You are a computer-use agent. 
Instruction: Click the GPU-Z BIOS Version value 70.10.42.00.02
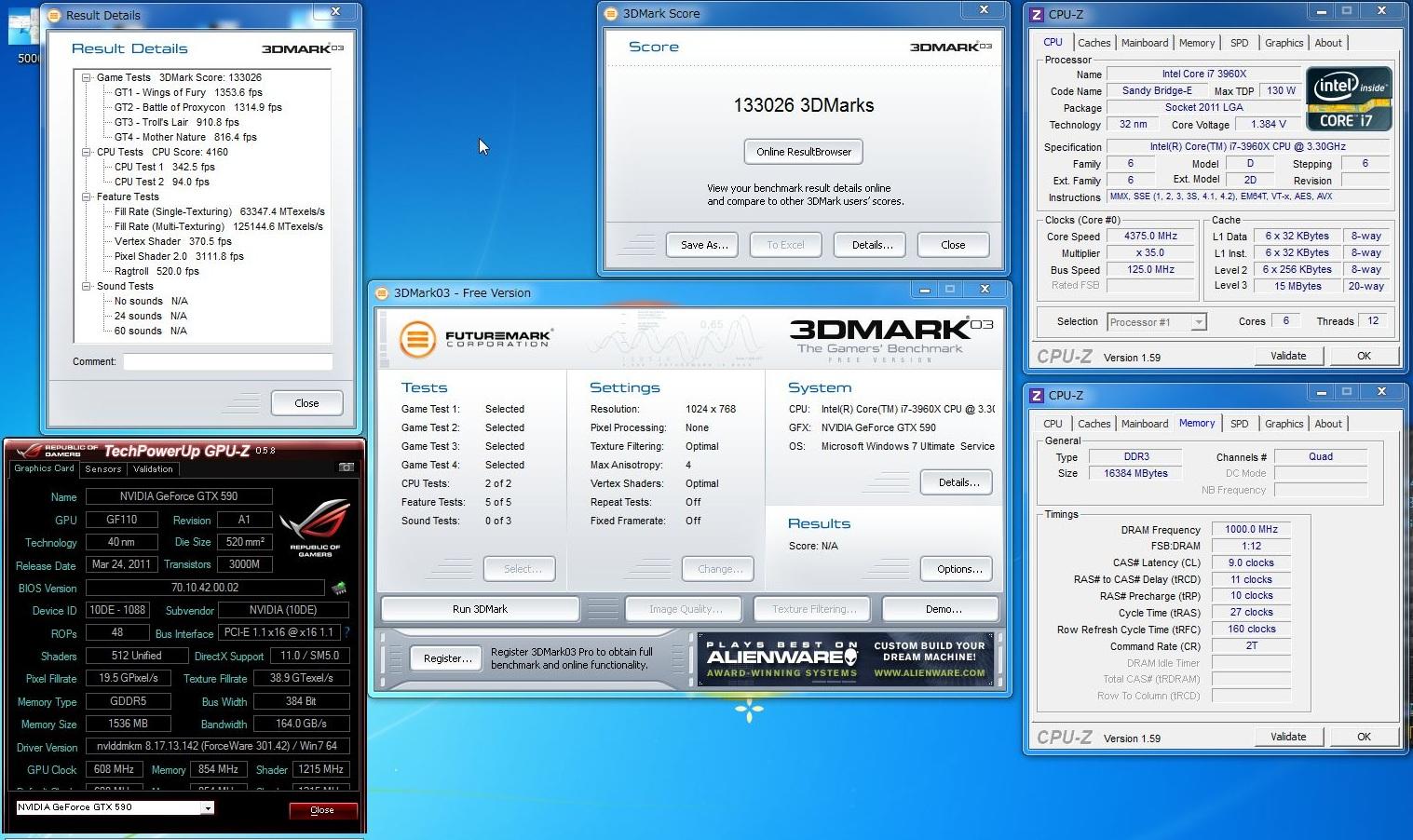click(206, 588)
